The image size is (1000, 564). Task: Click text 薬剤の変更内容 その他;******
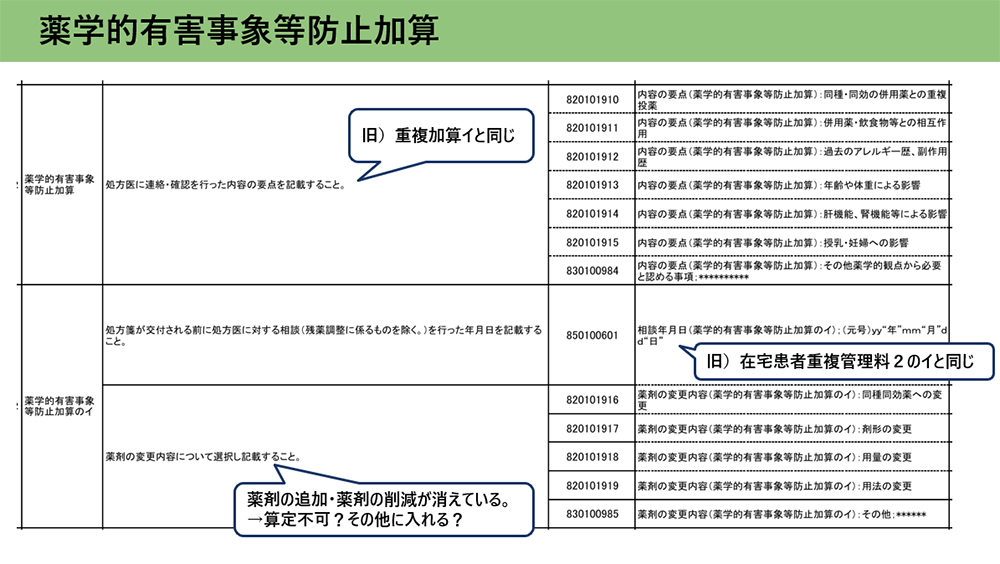[781, 514]
